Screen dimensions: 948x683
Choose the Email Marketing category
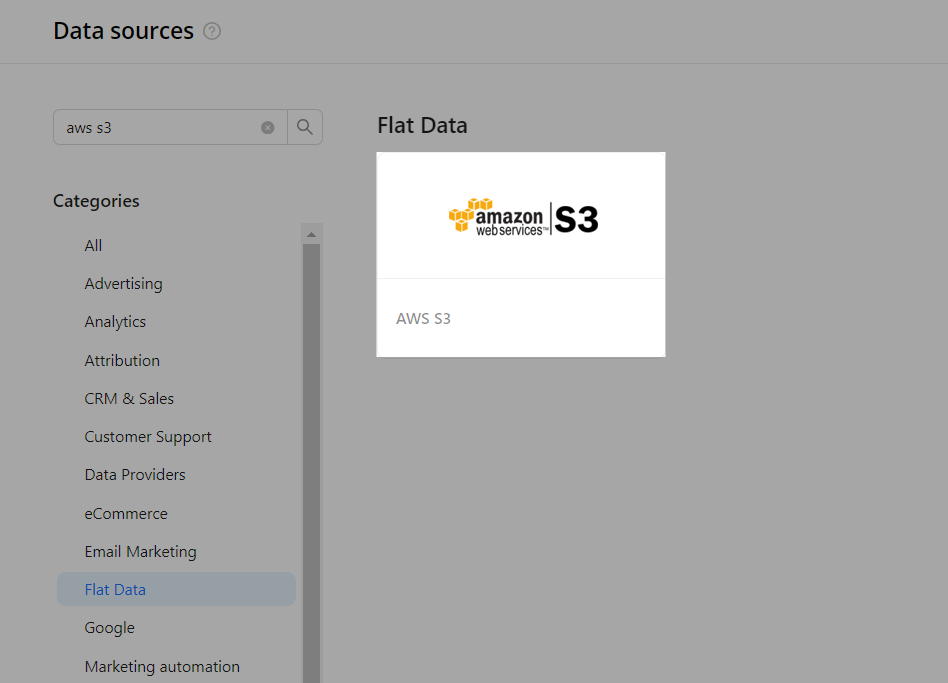point(140,552)
